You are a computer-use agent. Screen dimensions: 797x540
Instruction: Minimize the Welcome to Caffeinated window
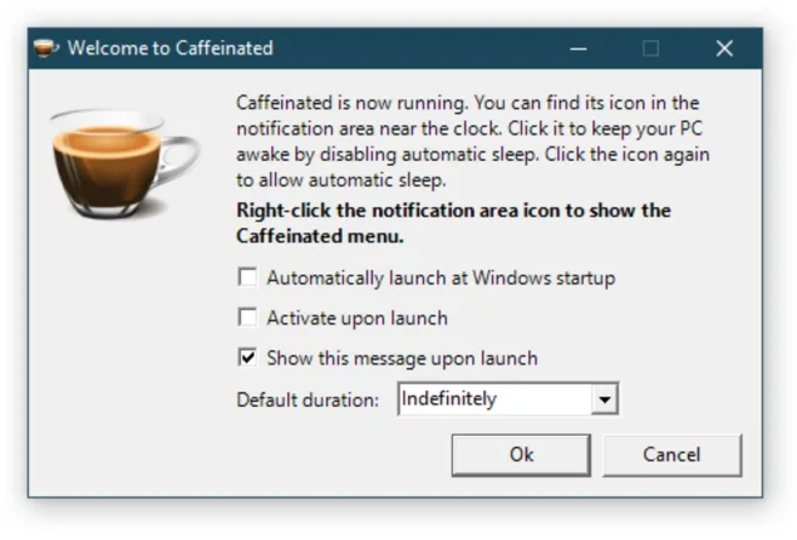pos(578,49)
